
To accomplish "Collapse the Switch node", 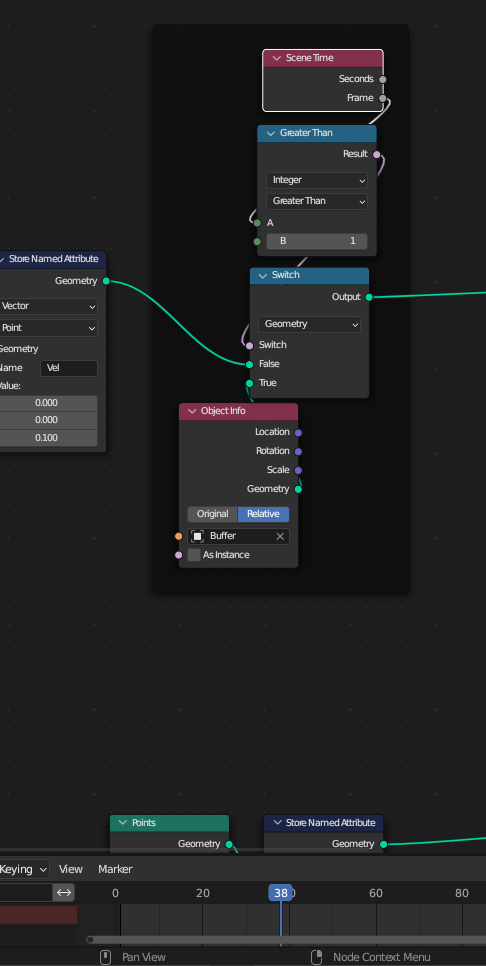I will pyautogui.click(x=263, y=275).
